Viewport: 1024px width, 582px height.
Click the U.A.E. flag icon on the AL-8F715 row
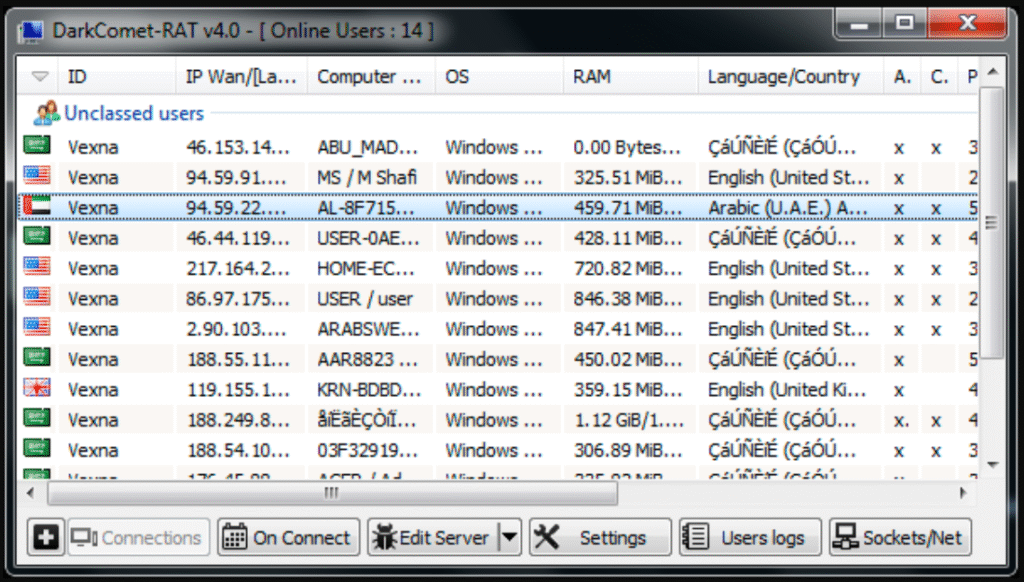pyautogui.click(x=37, y=208)
